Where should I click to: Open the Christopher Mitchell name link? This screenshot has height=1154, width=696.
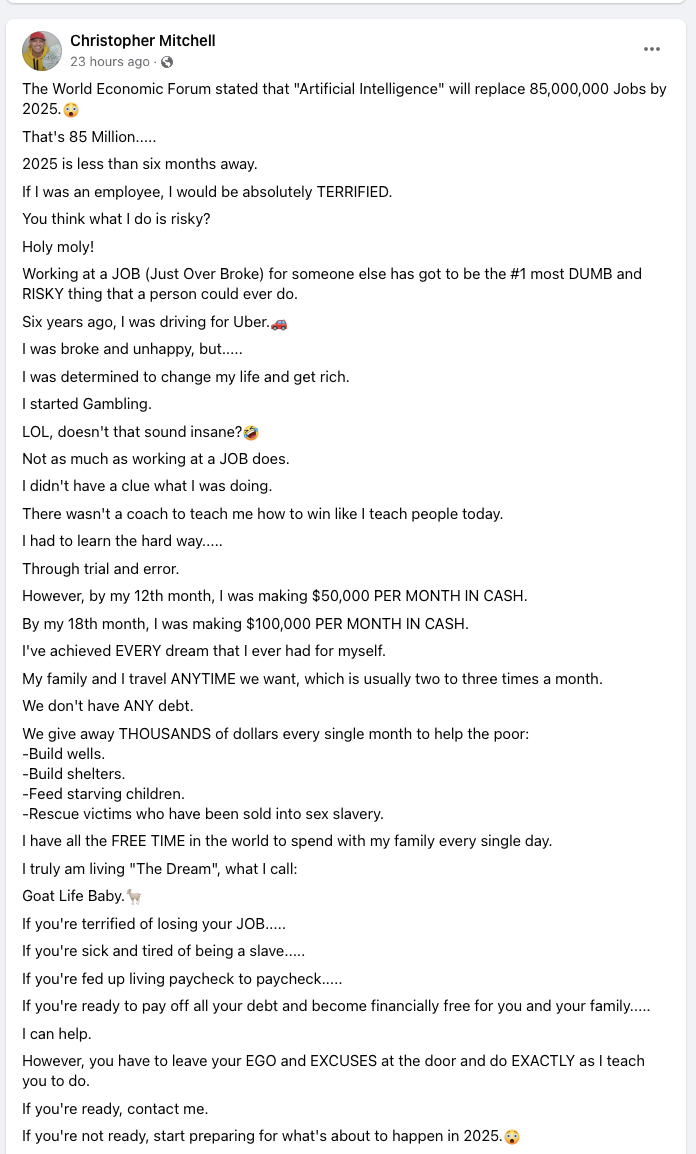pyautogui.click(x=143, y=40)
